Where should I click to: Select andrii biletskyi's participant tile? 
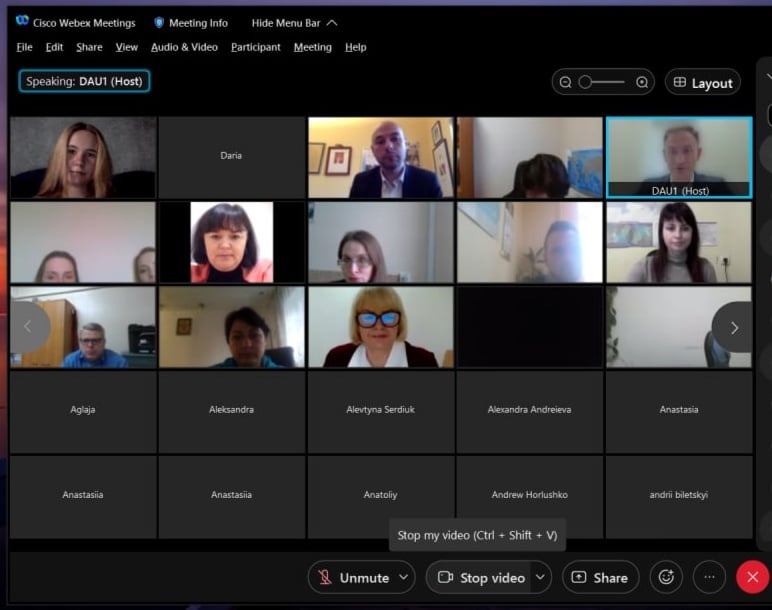(679, 496)
